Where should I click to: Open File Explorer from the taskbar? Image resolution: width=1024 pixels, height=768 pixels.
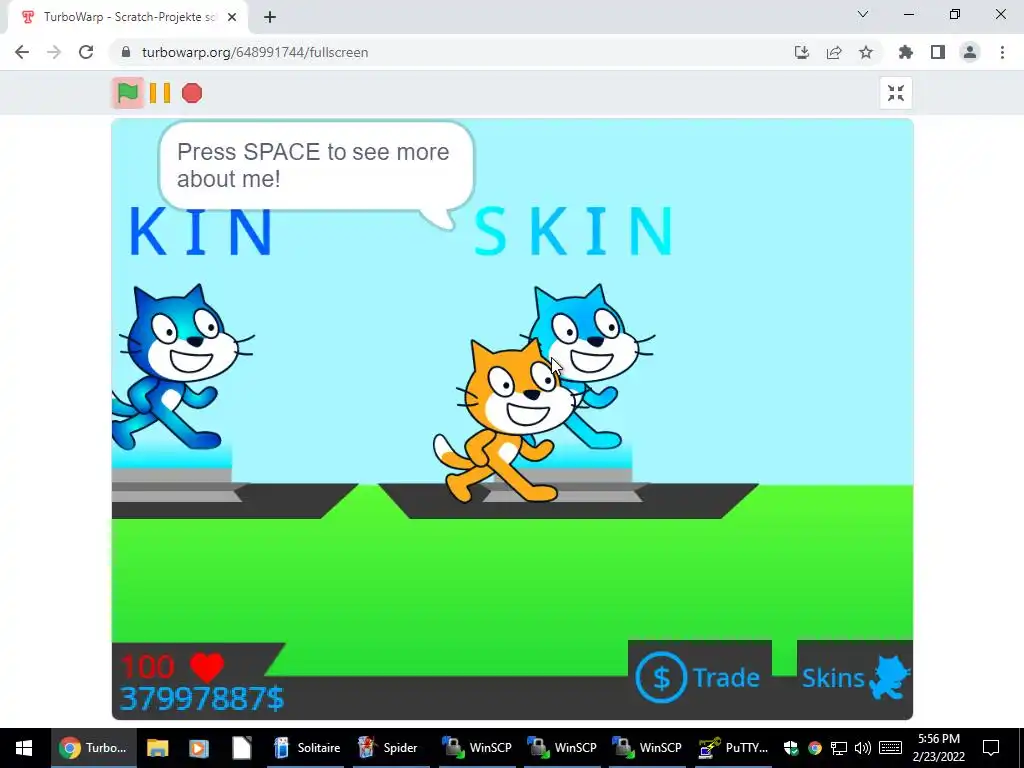[157, 748]
